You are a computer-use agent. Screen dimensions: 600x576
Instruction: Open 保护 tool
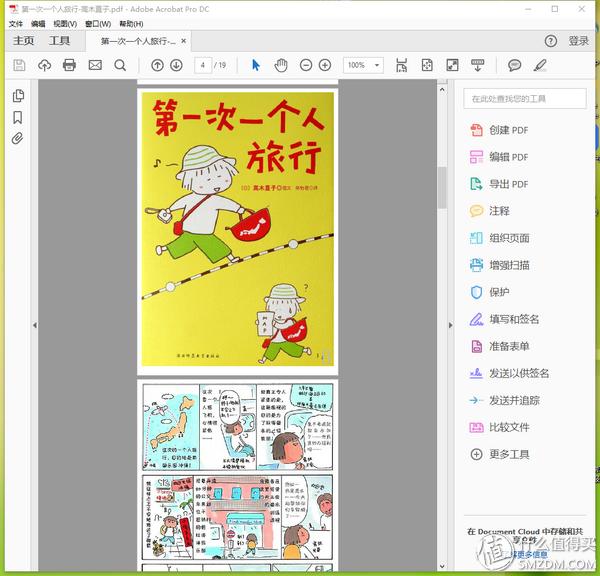click(489, 292)
